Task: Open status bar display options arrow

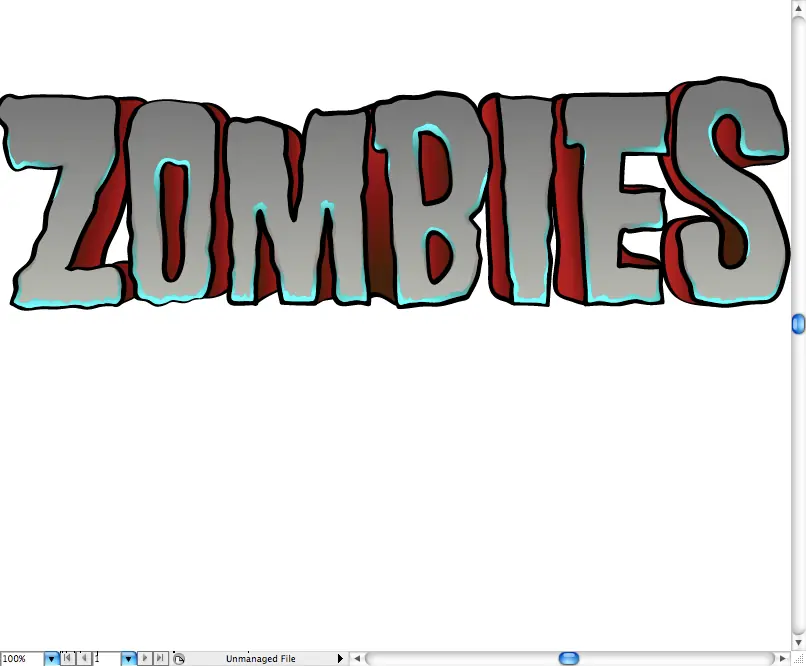Action: point(340,658)
